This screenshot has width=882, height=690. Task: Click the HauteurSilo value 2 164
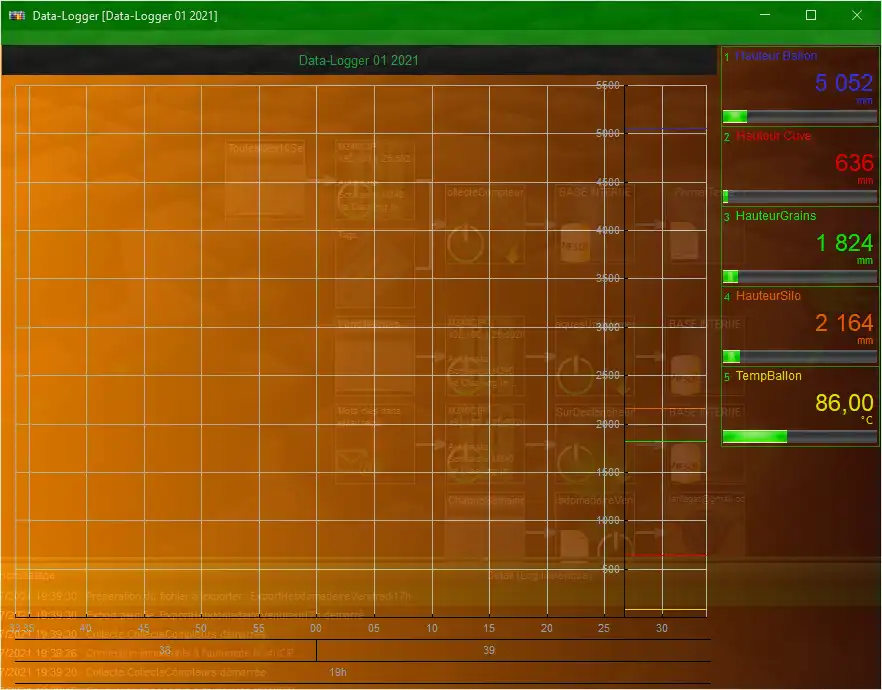(844, 323)
